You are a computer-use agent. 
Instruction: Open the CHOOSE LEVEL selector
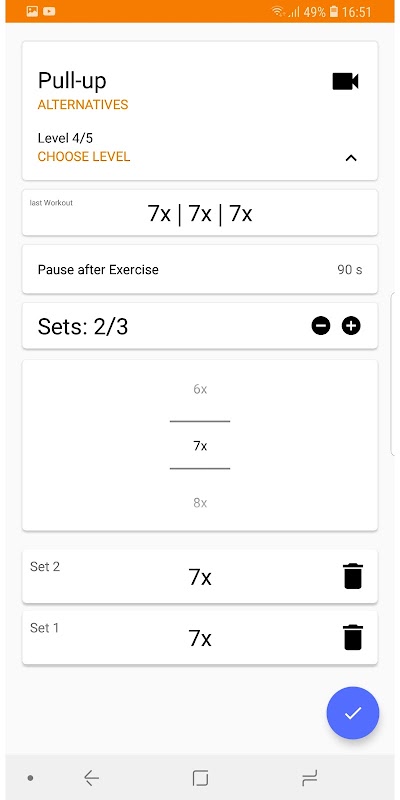point(84,157)
